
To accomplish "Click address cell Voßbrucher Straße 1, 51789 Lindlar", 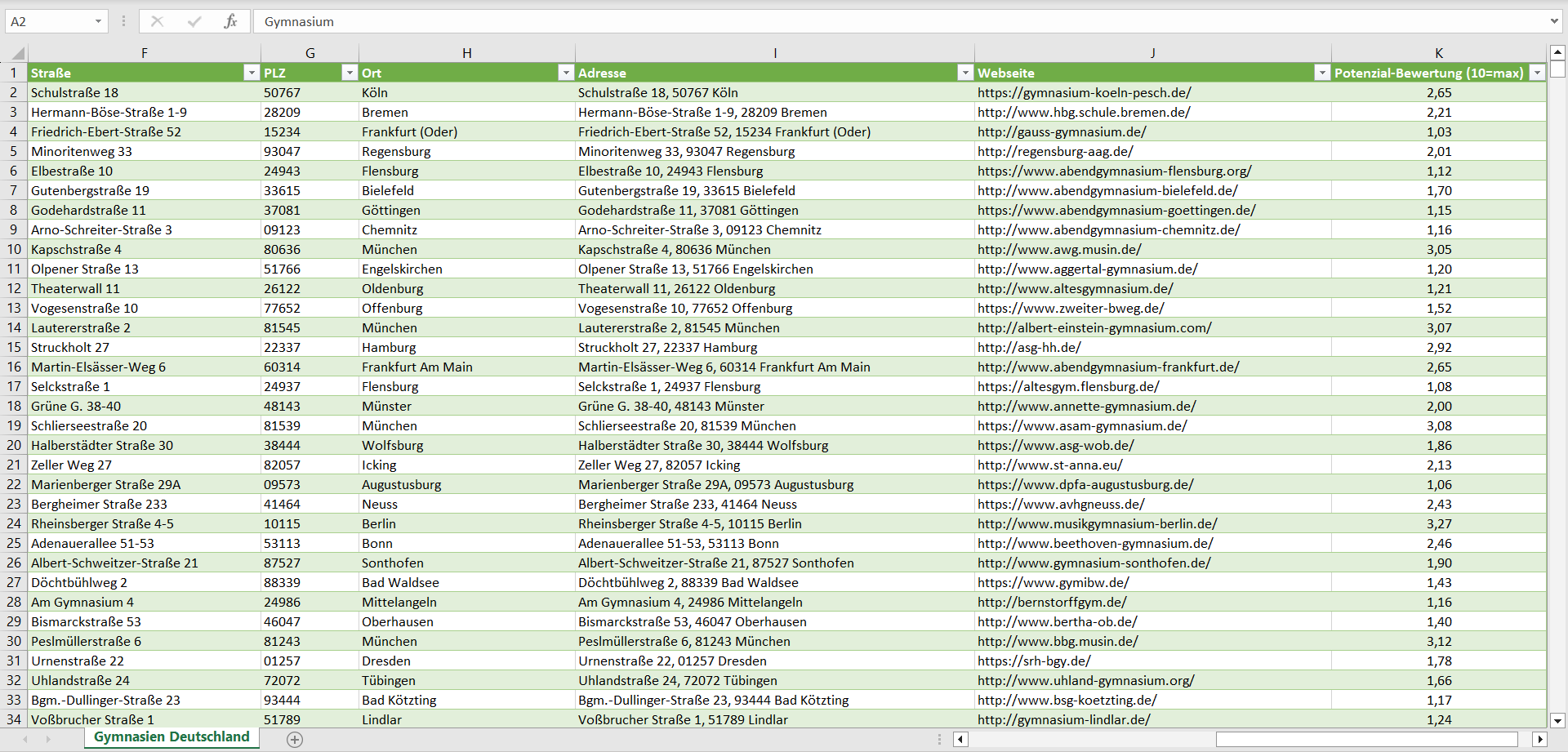I will click(774, 719).
